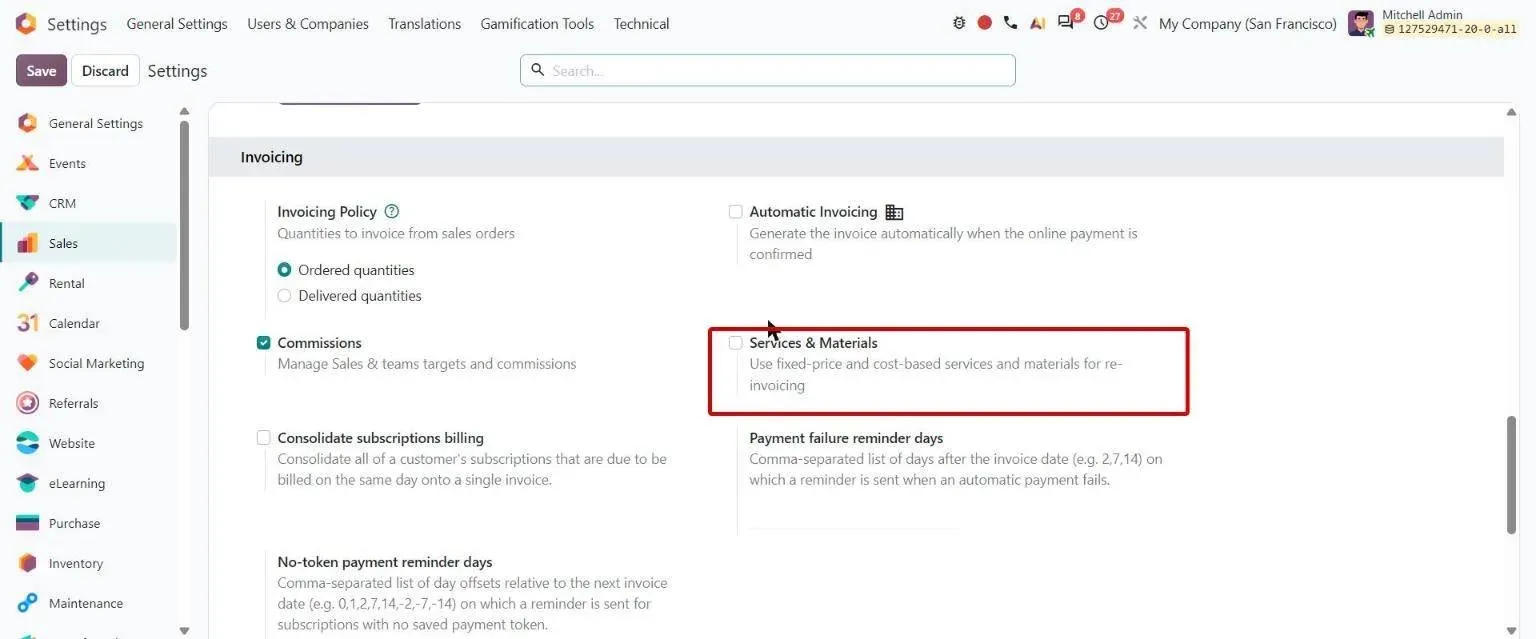Image resolution: width=1536 pixels, height=639 pixels.
Task: Switch to the Purchase settings tab
Action: pyautogui.click(x=88, y=523)
